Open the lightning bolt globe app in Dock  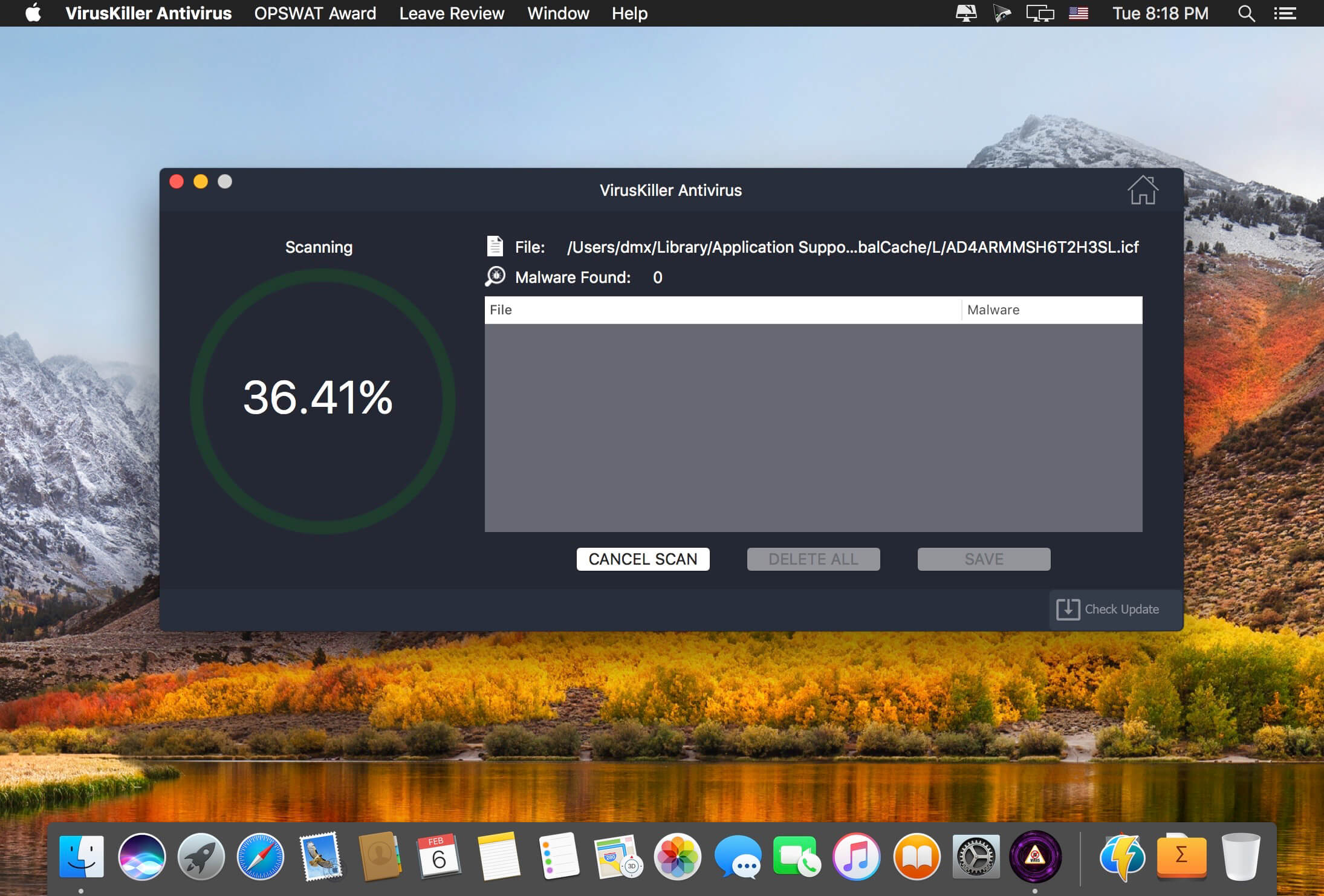(x=1122, y=856)
